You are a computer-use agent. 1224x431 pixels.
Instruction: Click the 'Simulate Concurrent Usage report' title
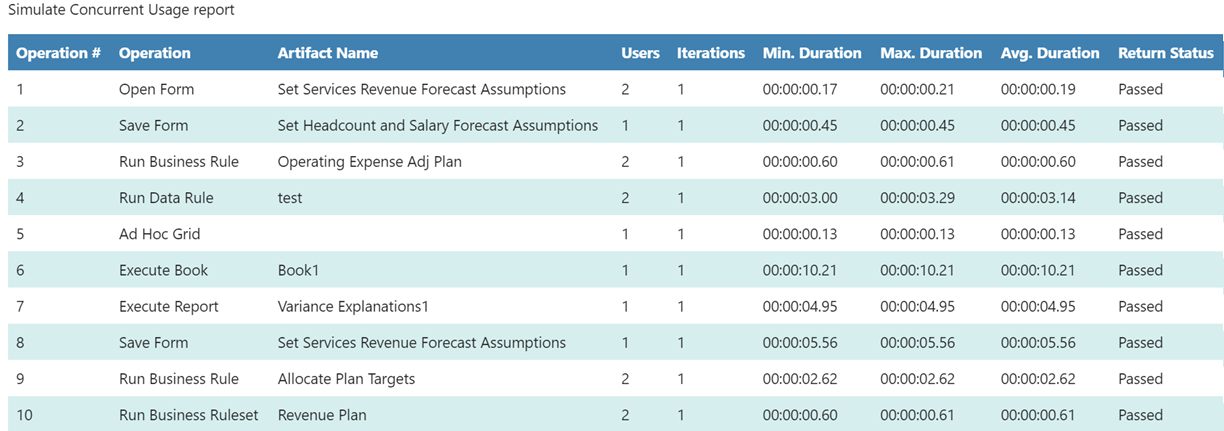tap(121, 9)
